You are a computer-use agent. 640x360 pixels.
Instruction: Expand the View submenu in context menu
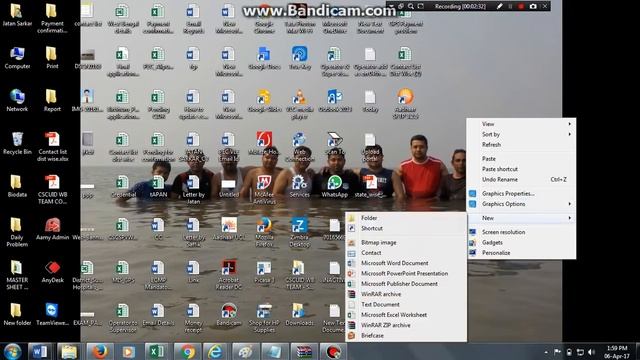521,124
